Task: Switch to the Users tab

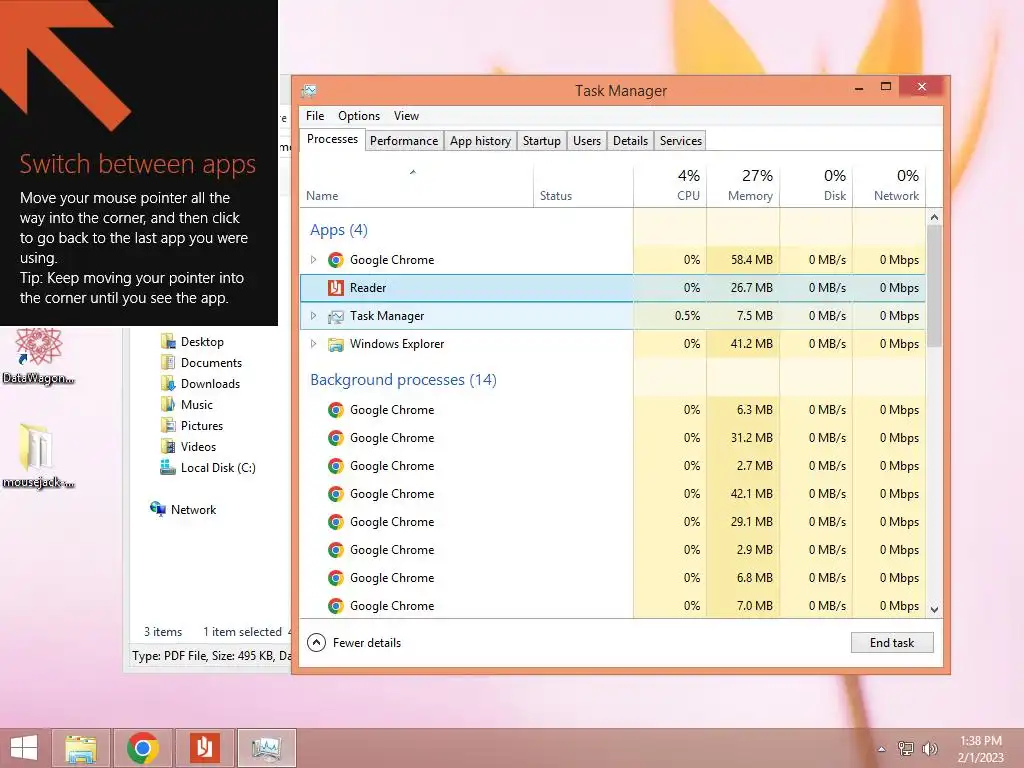Action: click(586, 141)
